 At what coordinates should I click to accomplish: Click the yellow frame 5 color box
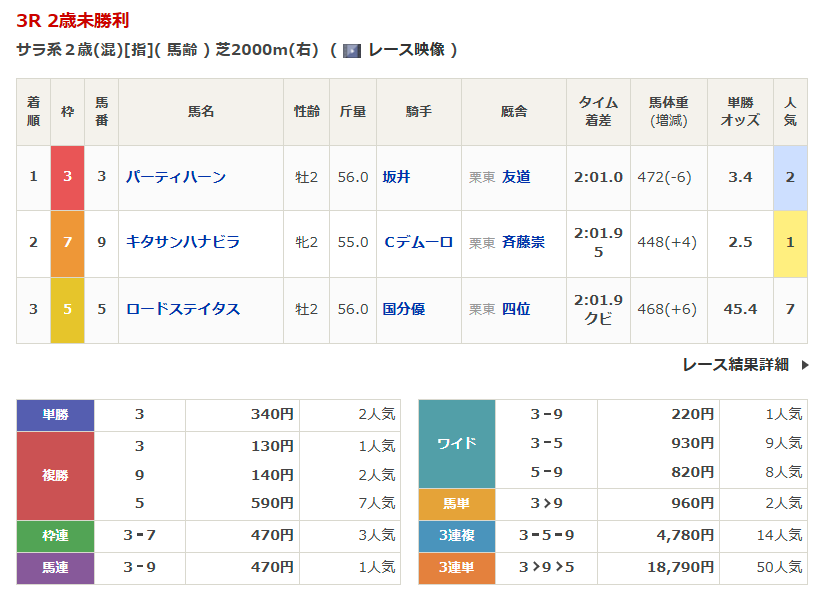coord(67,309)
